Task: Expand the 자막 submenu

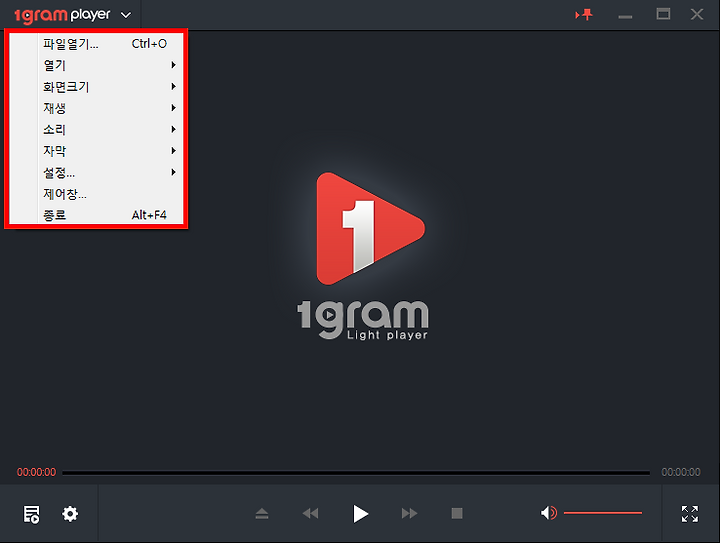Action: pyautogui.click(x=96, y=151)
